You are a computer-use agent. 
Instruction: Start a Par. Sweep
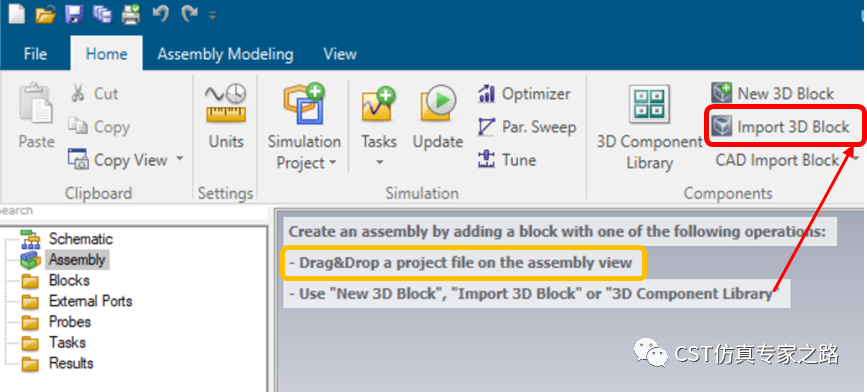coord(527,127)
